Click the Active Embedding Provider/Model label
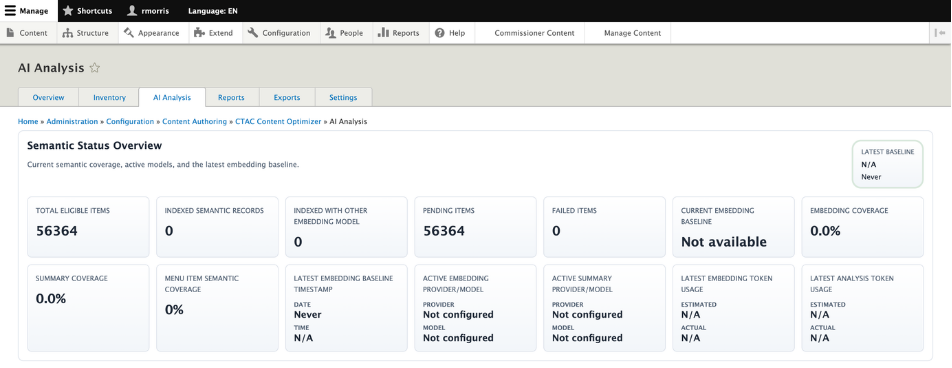 [456, 284]
